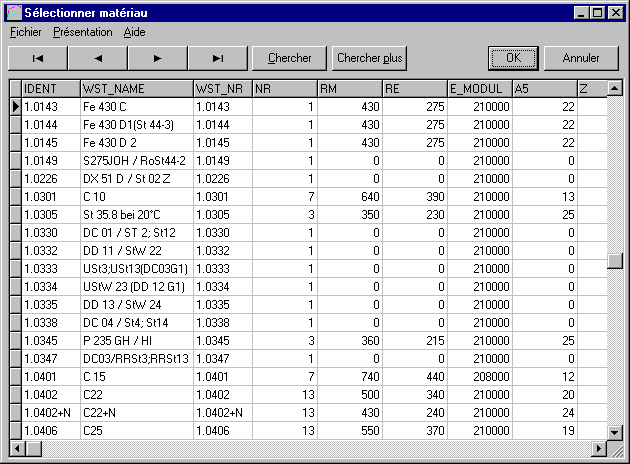Confirm selection with OK button
The image size is (630, 464).
(x=513, y=58)
